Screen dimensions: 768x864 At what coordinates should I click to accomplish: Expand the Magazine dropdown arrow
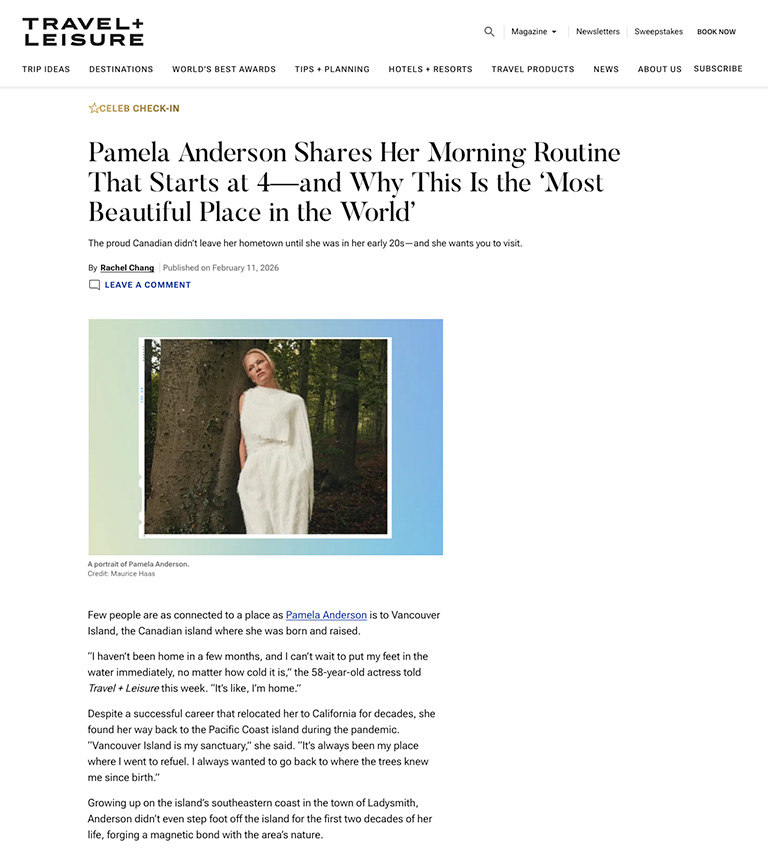[554, 32]
